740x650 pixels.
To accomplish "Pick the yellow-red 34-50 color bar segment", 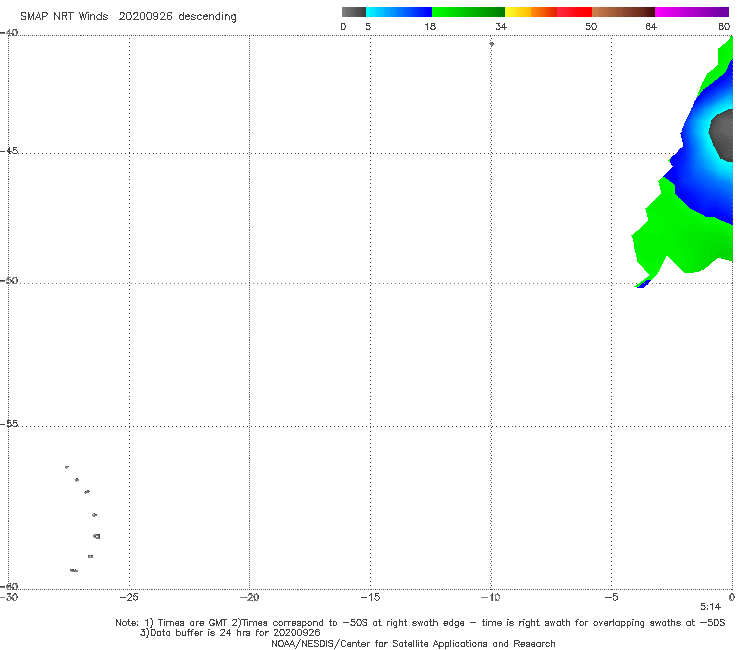I will coord(548,12).
